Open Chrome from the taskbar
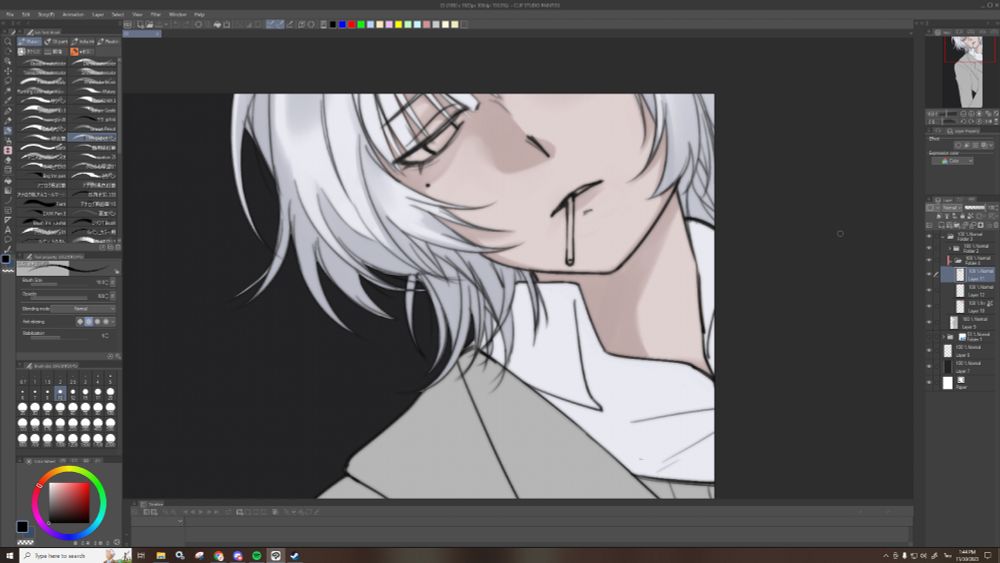The height and width of the screenshot is (563, 1000). pyautogui.click(x=219, y=556)
